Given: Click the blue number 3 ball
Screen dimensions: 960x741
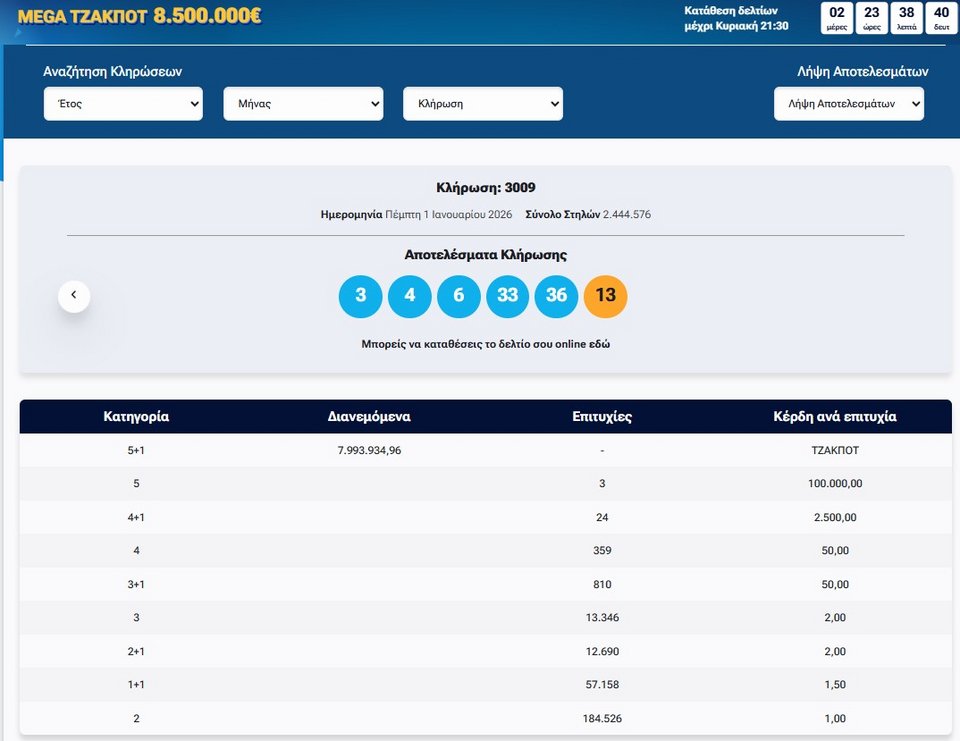Looking at the screenshot, I should tap(361, 296).
